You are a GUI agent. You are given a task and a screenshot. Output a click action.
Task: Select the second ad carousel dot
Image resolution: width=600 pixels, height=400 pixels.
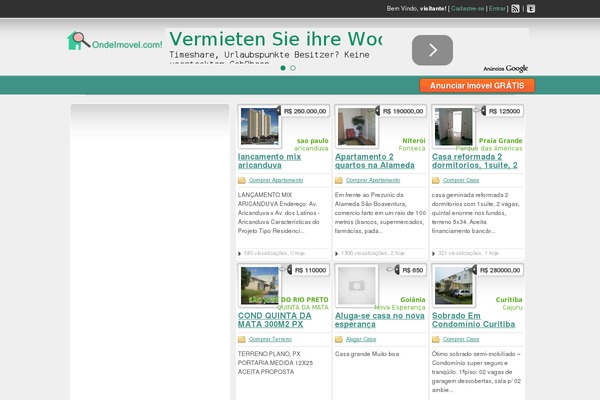coord(293,68)
